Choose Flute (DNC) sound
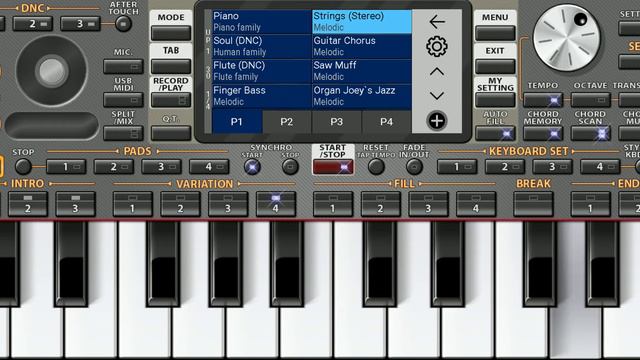The width and height of the screenshot is (640, 360). click(262, 71)
